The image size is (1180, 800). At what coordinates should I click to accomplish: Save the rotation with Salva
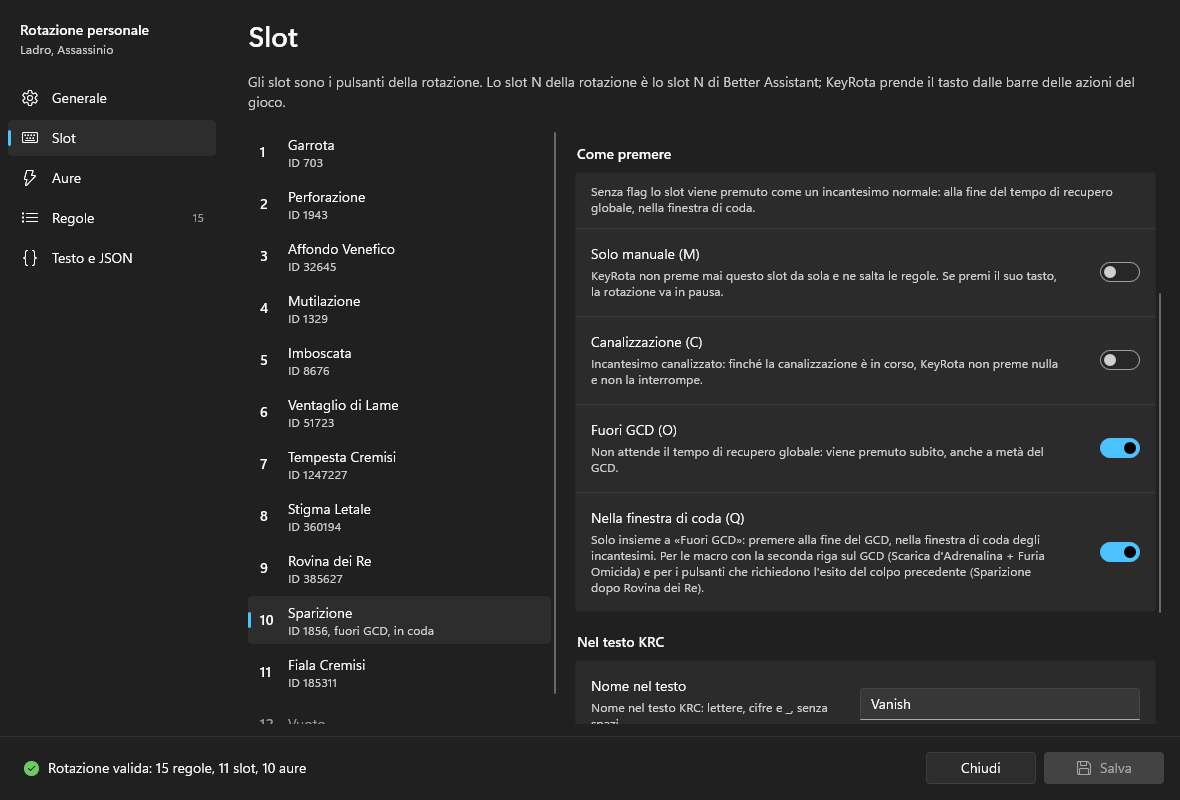pyautogui.click(x=1104, y=768)
